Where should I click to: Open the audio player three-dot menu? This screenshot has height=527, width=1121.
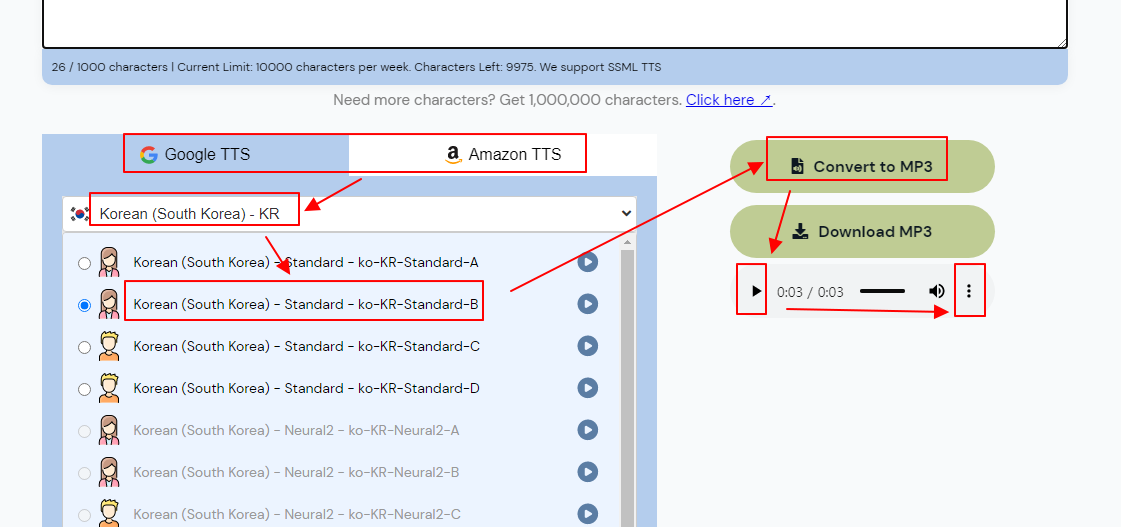[x=969, y=291]
